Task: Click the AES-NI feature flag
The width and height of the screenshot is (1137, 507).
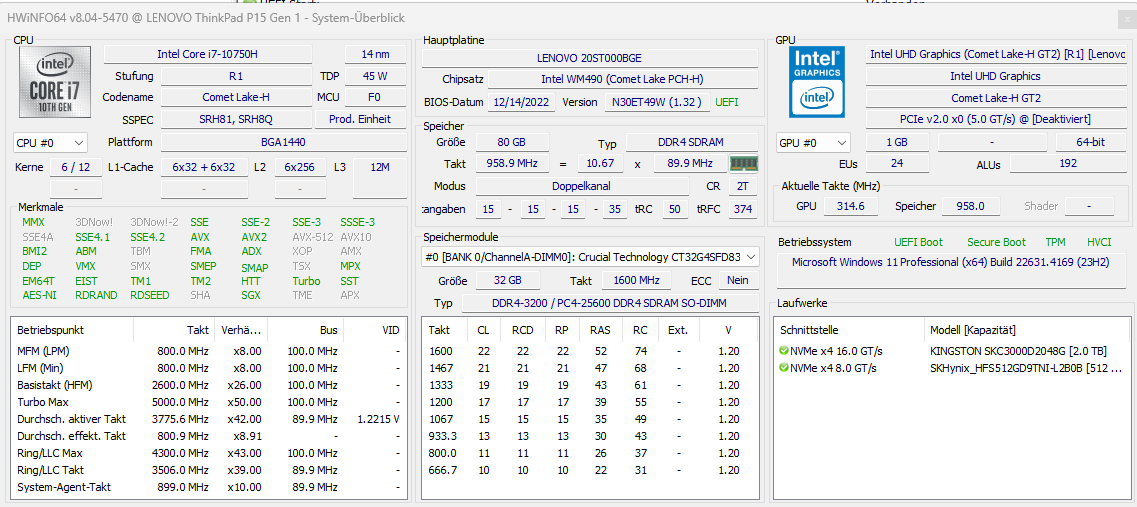Action: tap(39, 295)
